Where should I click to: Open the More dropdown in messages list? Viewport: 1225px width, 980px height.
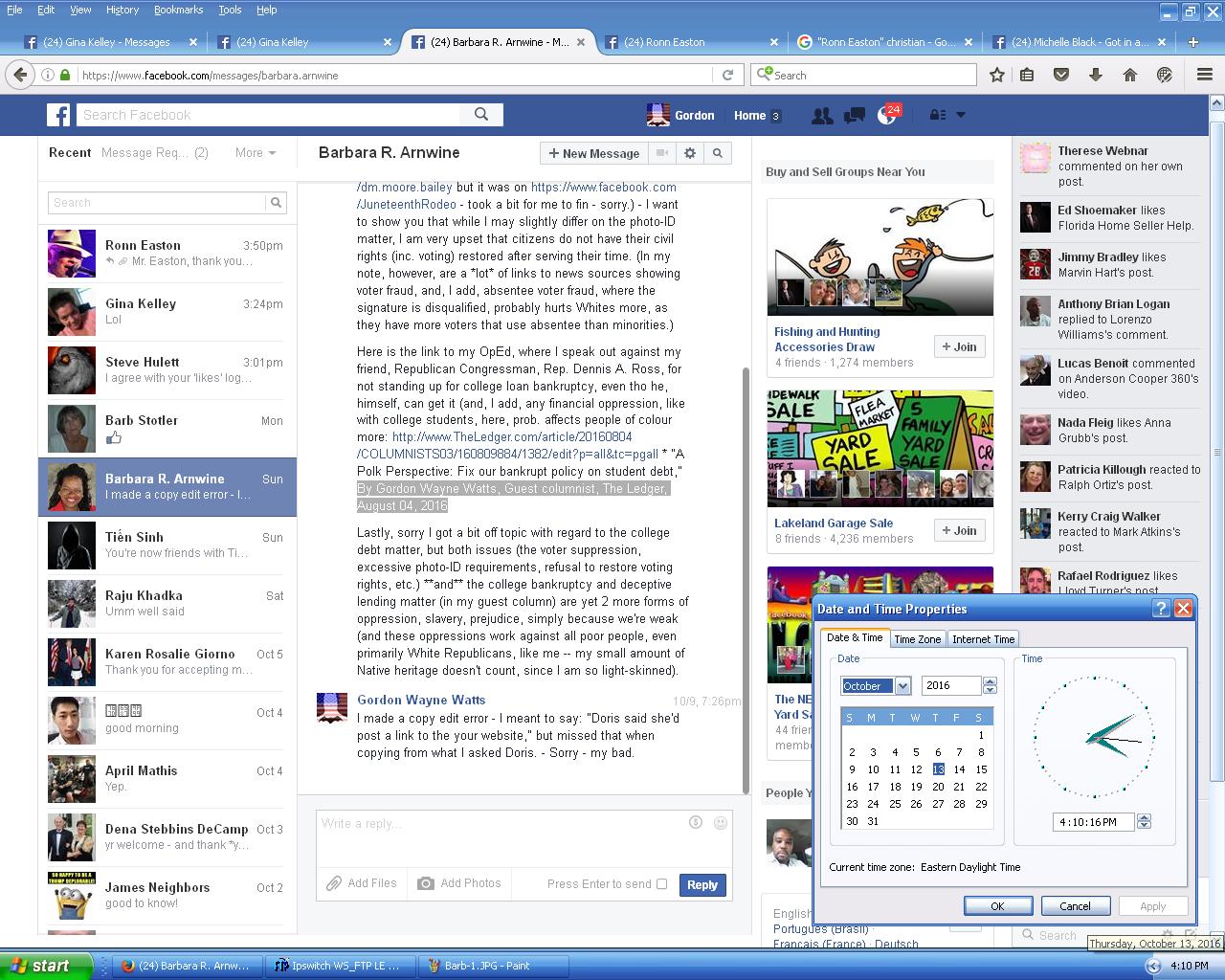[x=256, y=152]
